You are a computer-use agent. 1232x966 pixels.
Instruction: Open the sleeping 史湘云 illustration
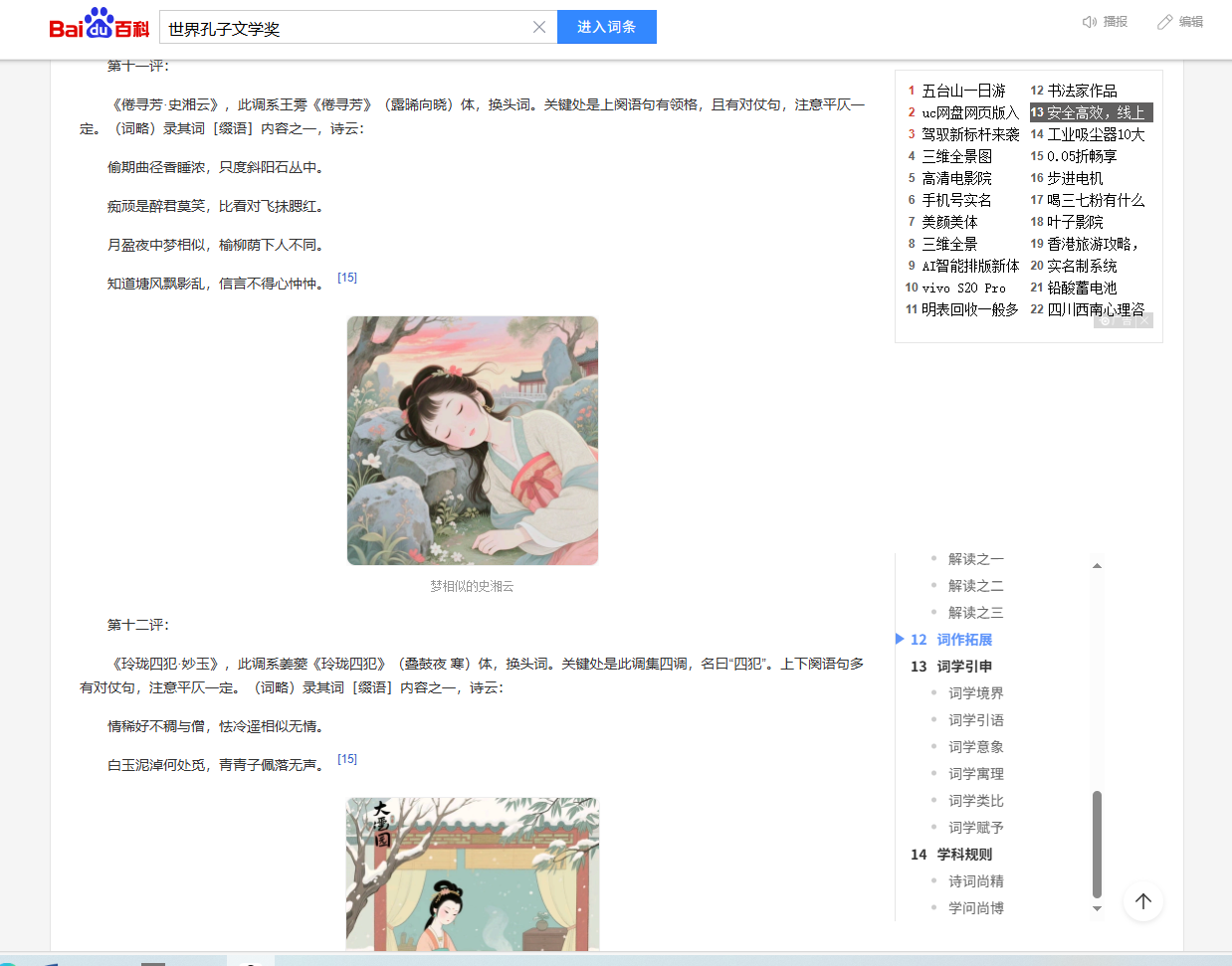pos(473,441)
